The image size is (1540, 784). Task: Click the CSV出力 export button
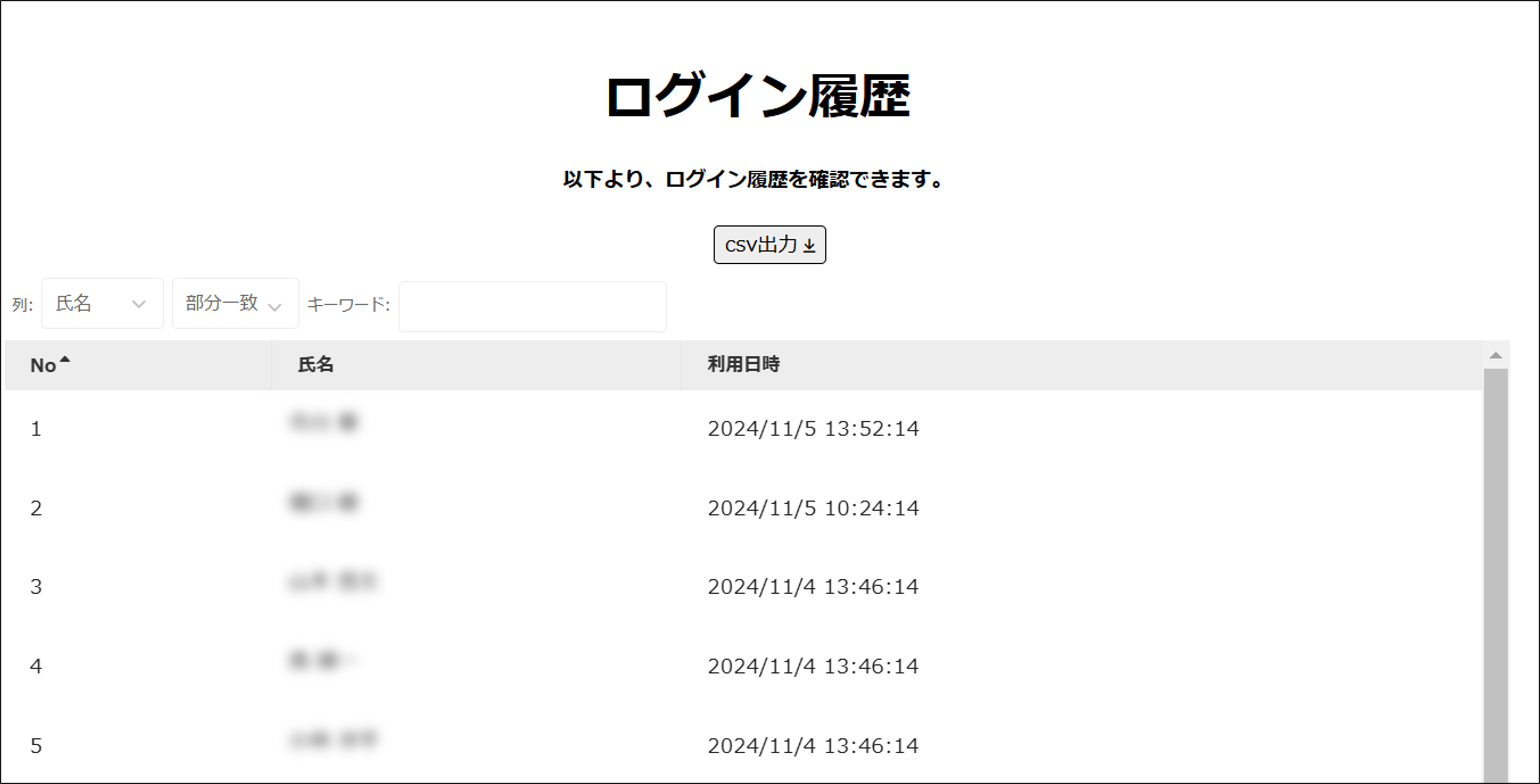(769, 244)
